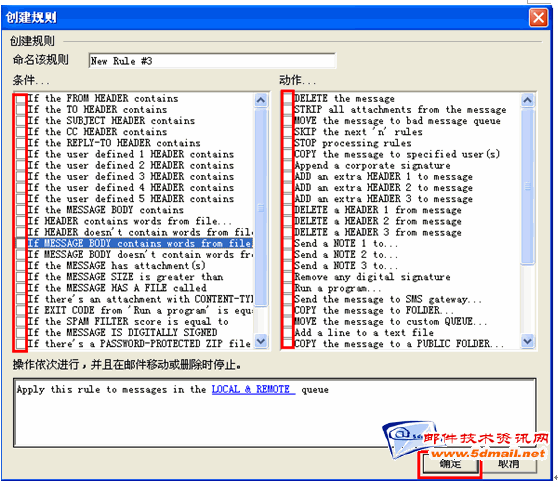Tick 'Run a program...' action checkbox

click(x=288, y=288)
